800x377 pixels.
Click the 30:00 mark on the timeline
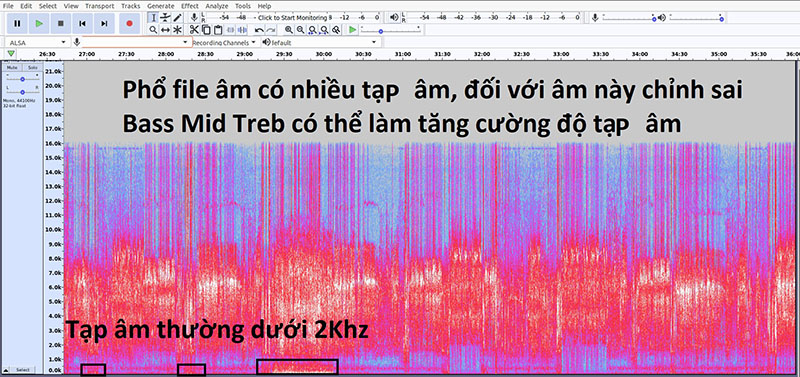pos(323,54)
